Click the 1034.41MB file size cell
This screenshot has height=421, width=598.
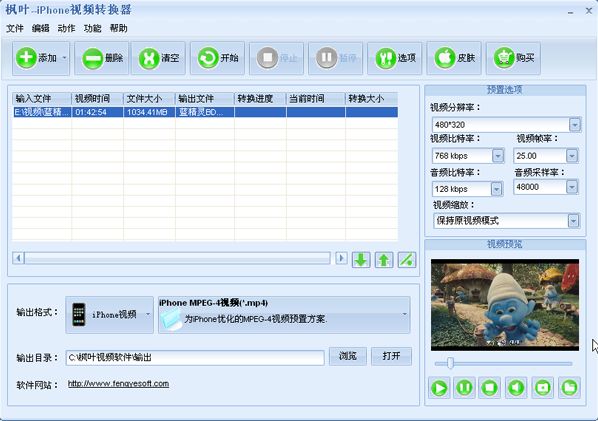(149, 112)
